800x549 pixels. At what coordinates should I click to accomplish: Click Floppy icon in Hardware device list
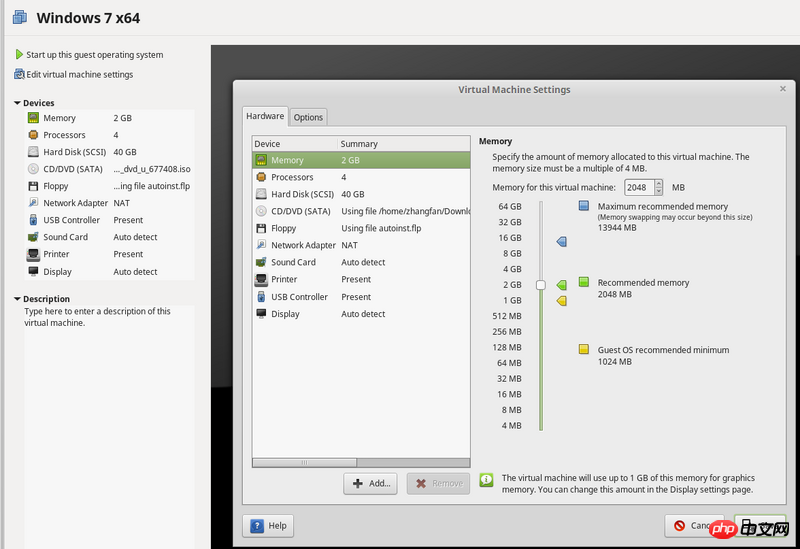pyautogui.click(x=261, y=228)
